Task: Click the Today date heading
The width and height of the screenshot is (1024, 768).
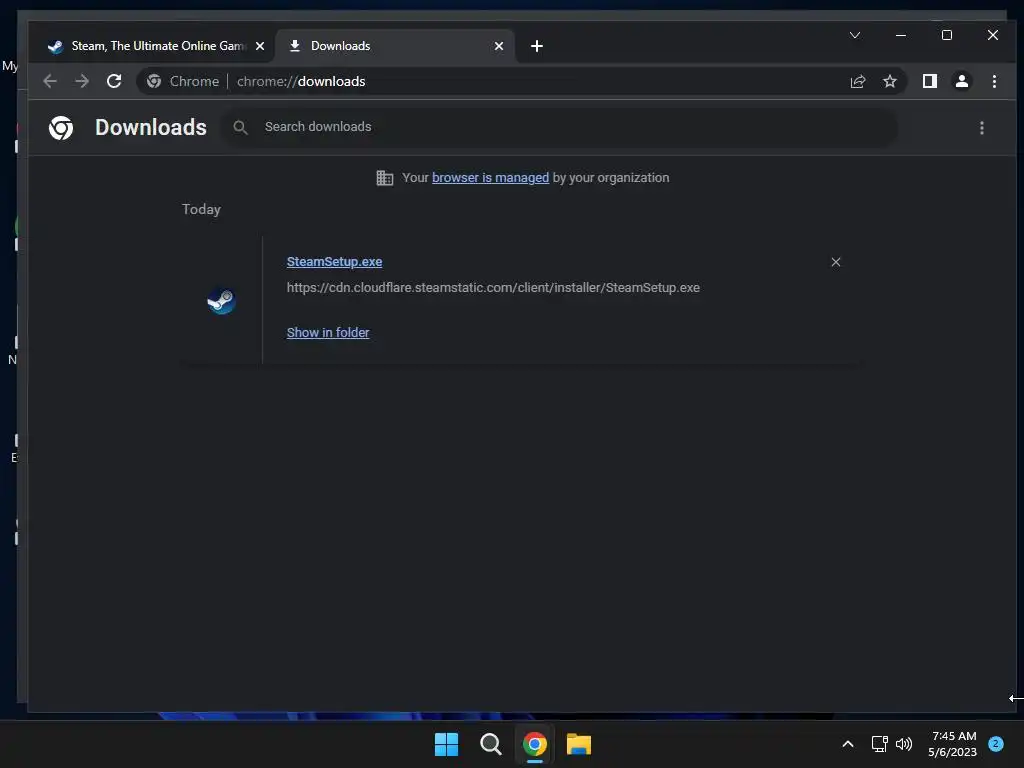Action: (201, 209)
